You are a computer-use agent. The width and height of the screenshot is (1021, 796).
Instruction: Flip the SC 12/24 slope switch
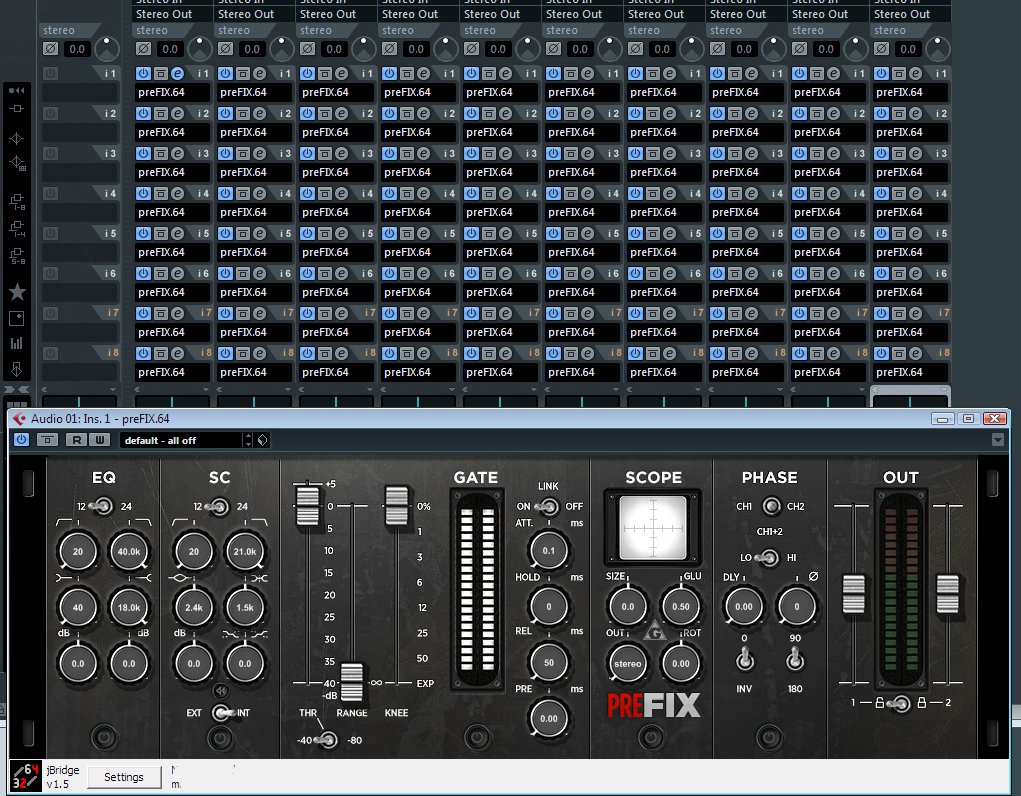tap(218, 505)
